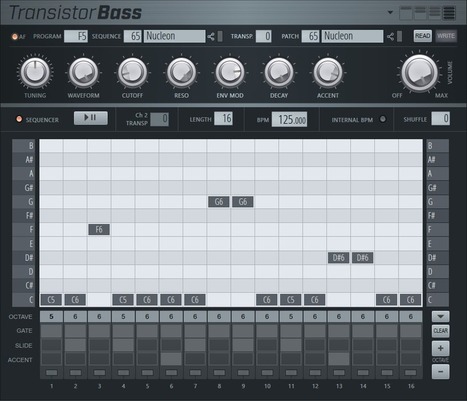Select the third layout view icon

point(434,13)
